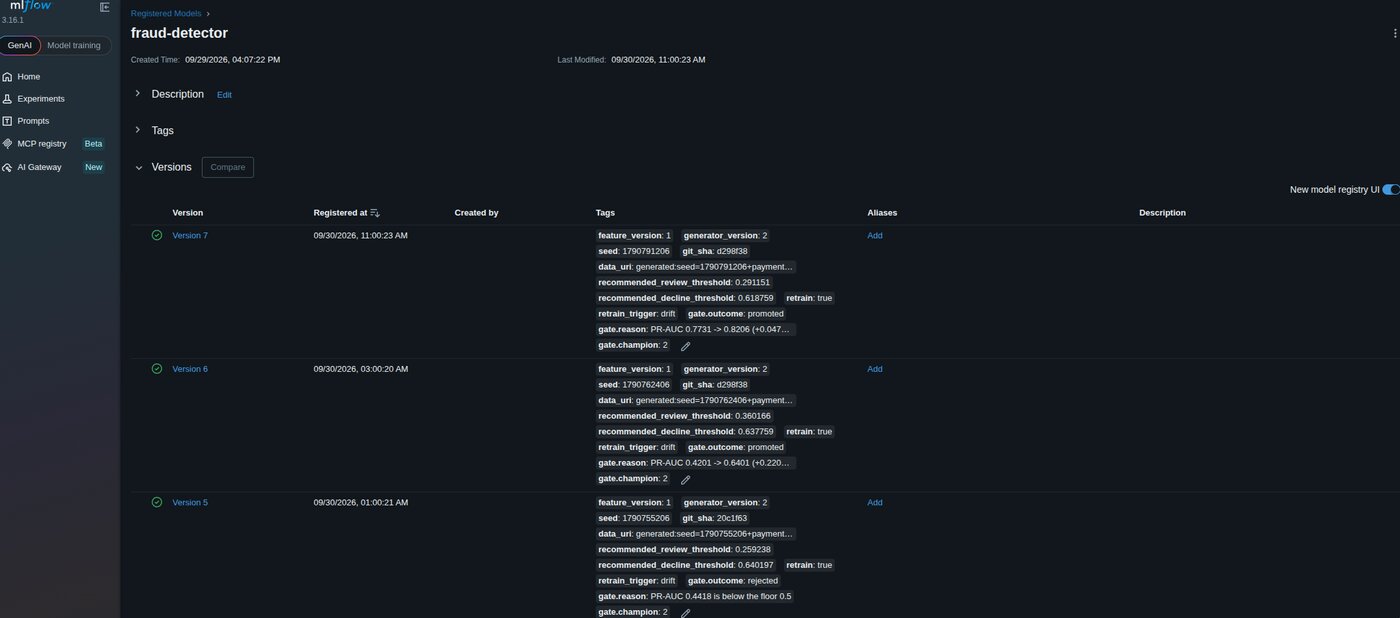Click the New badge on AI Gateway

(93, 167)
